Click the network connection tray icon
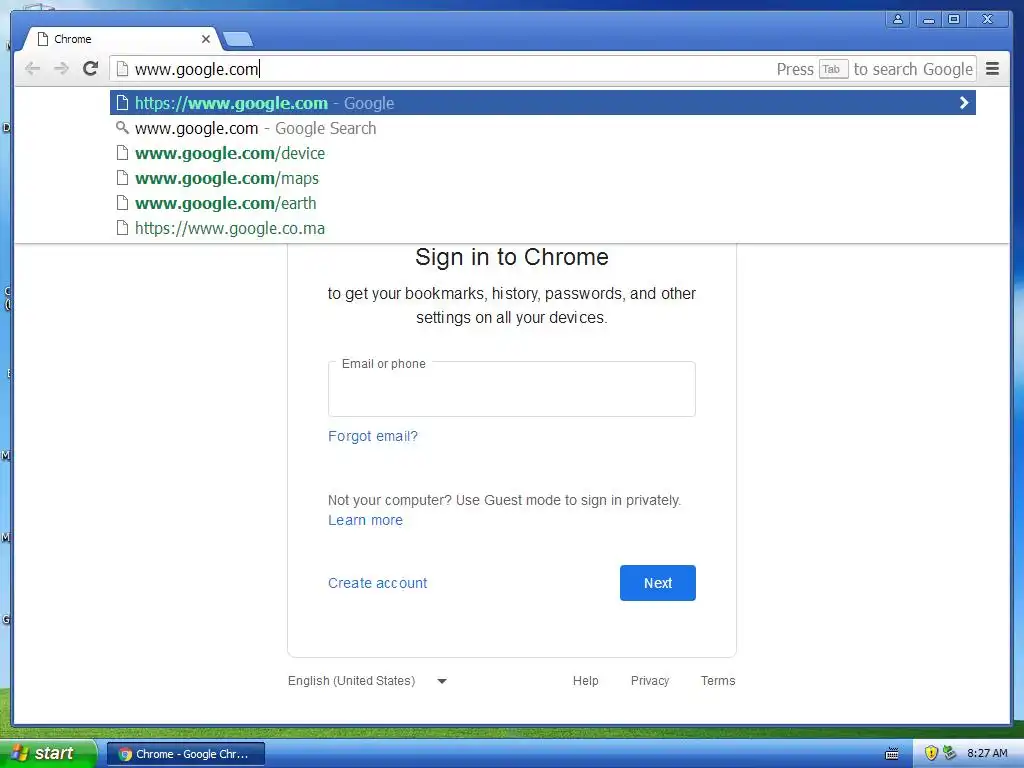 click(950, 754)
